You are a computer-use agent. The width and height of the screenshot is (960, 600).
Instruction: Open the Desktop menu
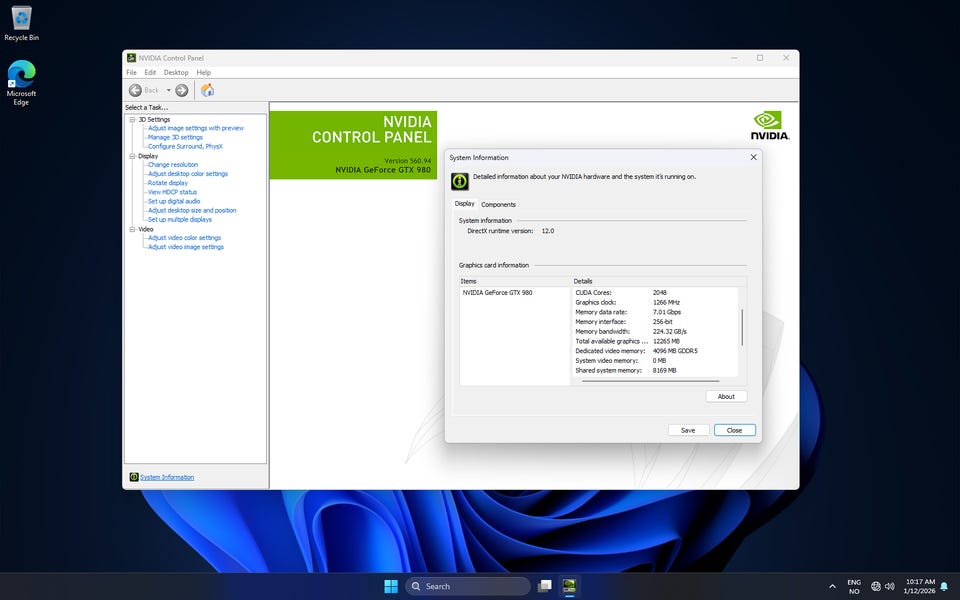point(176,73)
